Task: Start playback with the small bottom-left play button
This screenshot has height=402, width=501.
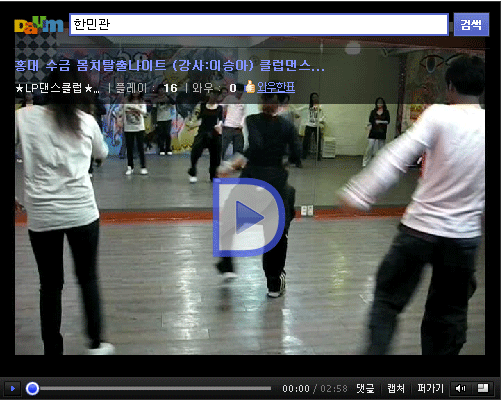Action: pyautogui.click(x=13, y=388)
